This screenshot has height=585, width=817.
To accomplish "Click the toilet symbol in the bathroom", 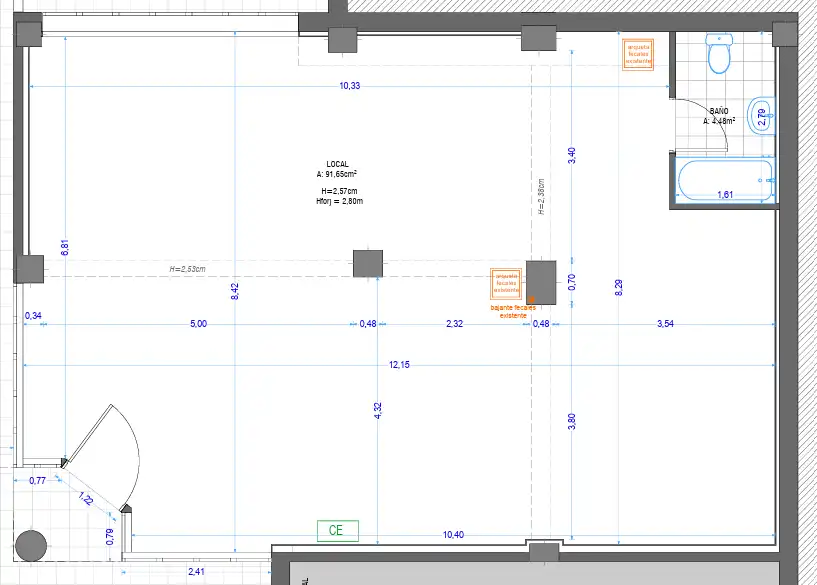I will 720,53.
